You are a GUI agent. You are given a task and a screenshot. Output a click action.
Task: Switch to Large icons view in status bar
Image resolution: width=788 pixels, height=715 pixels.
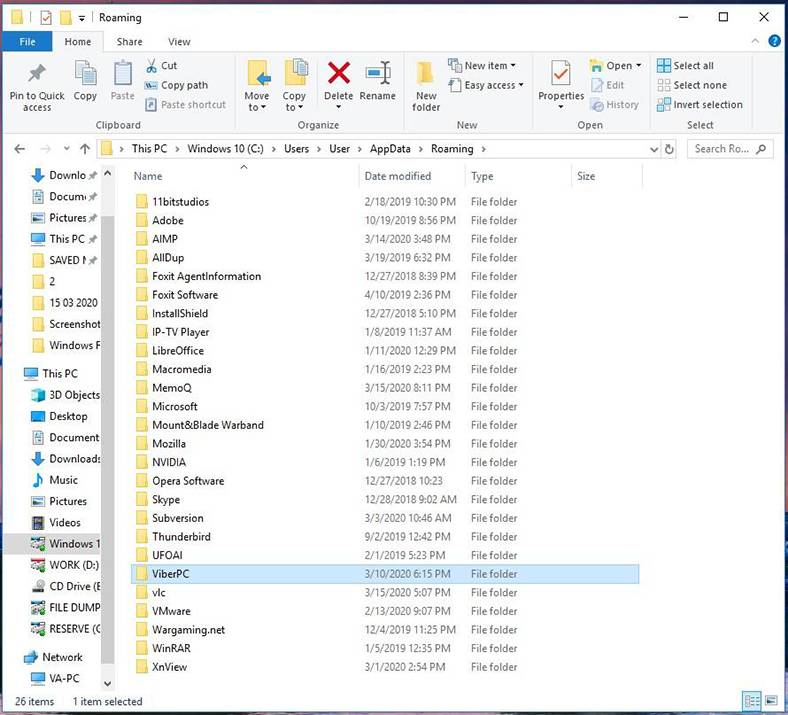[771, 700]
